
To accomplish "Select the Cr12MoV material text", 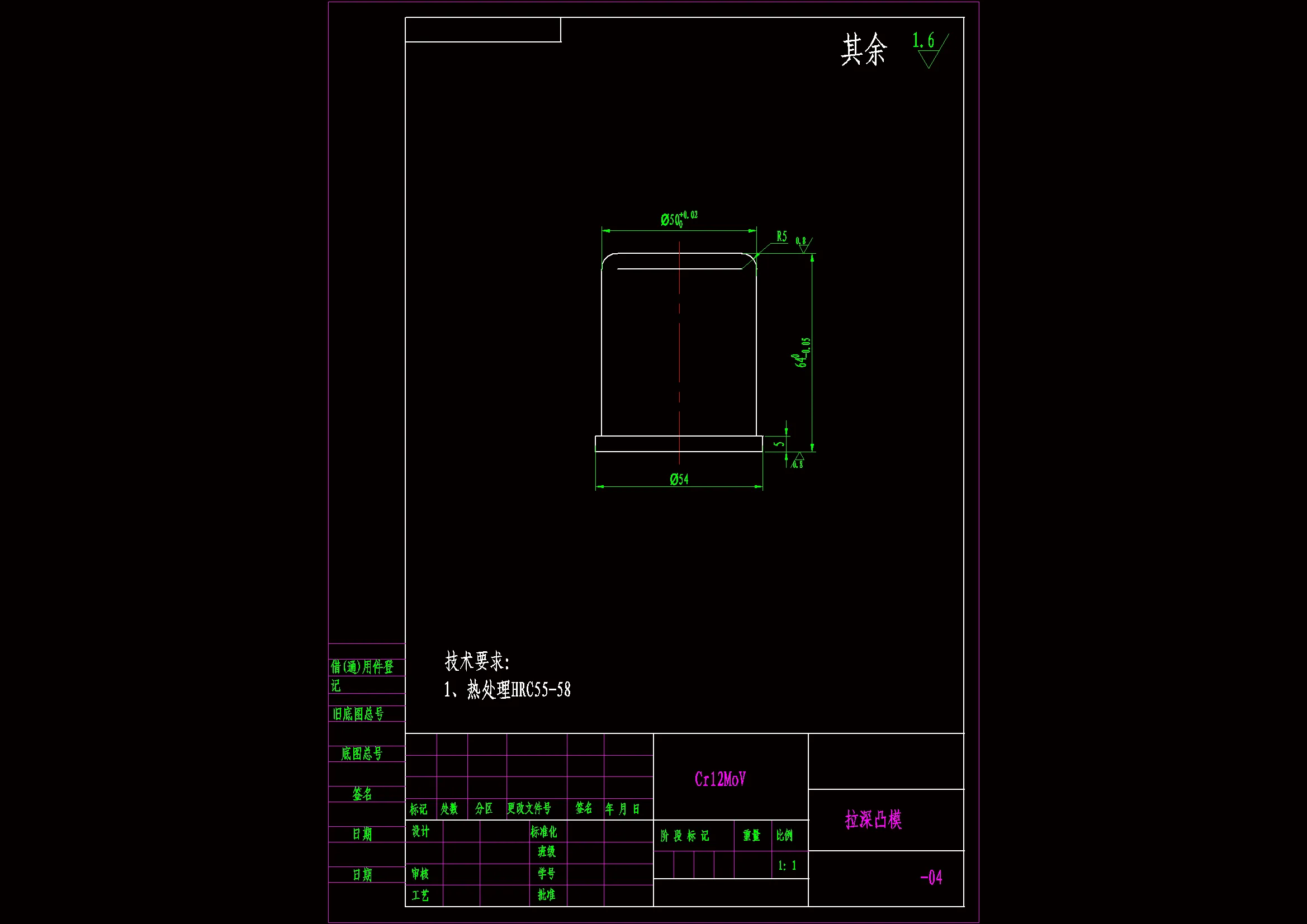I will coord(719,779).
